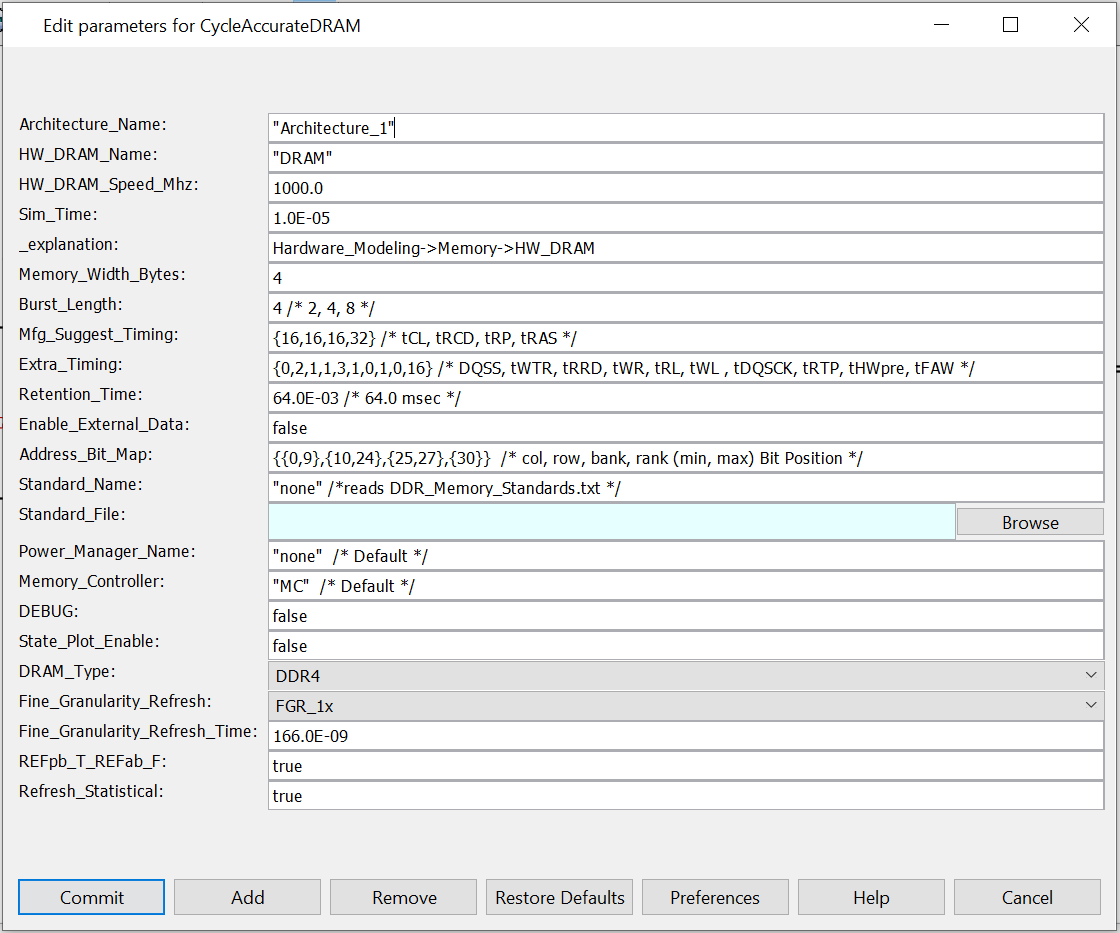This screenshot has height=933, width=1120.
Task: Close the Edit parameters window
Action: coord(1081,24)
